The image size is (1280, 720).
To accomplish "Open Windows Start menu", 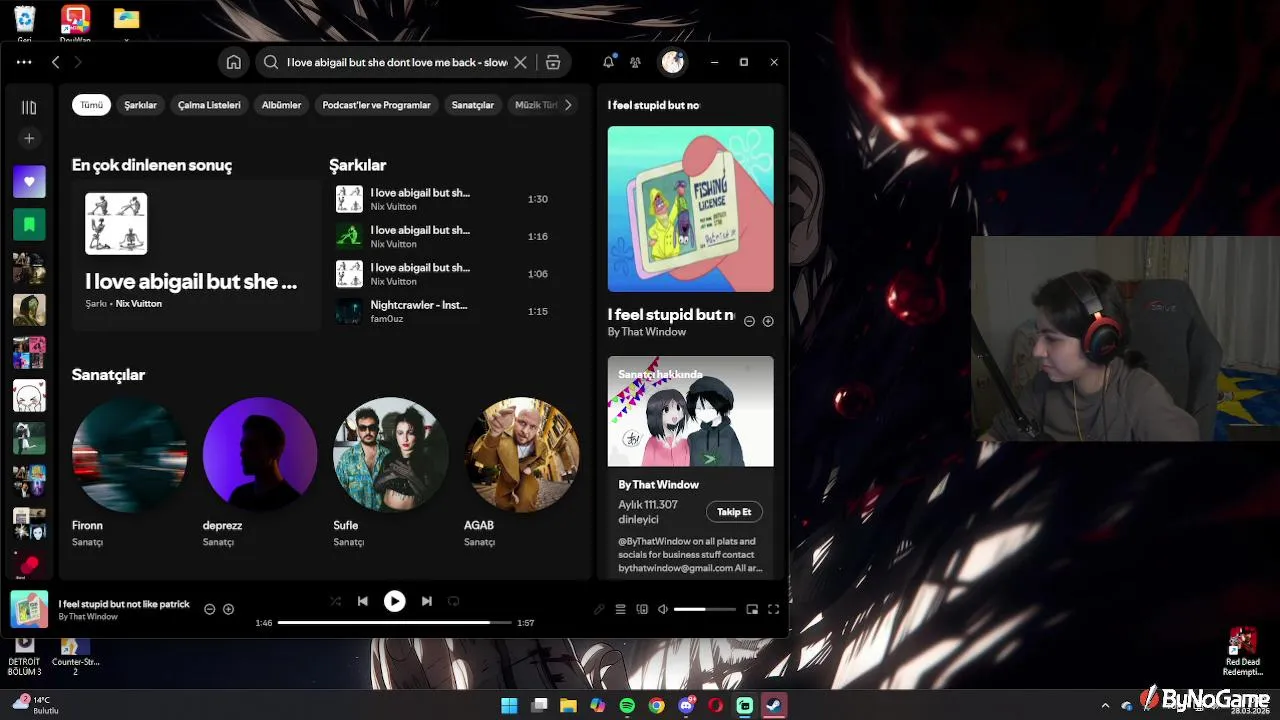I will tap(509, 705).
